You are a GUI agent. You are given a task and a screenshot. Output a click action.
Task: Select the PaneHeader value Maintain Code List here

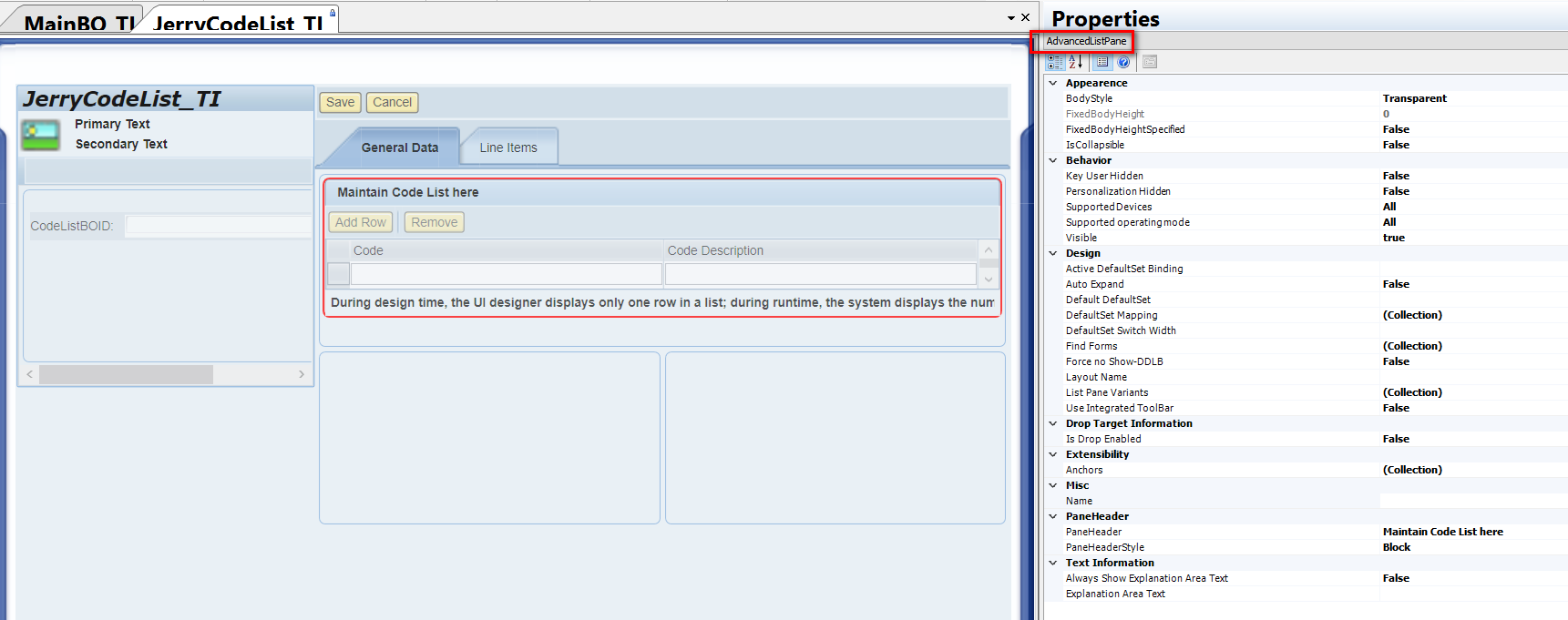1442,532
